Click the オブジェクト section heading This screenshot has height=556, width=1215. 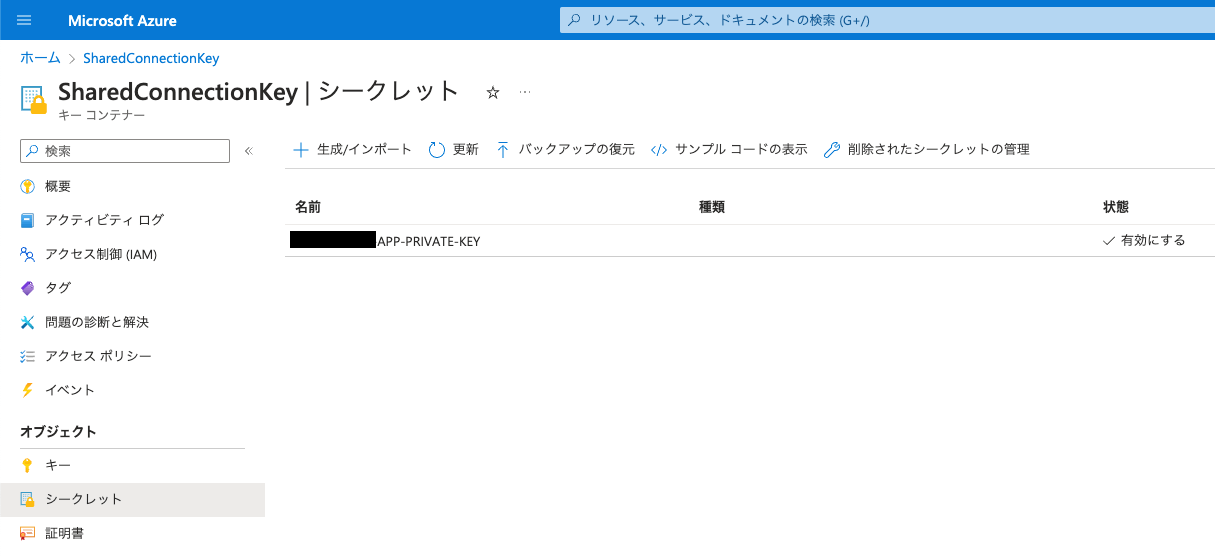pos(58,432)
